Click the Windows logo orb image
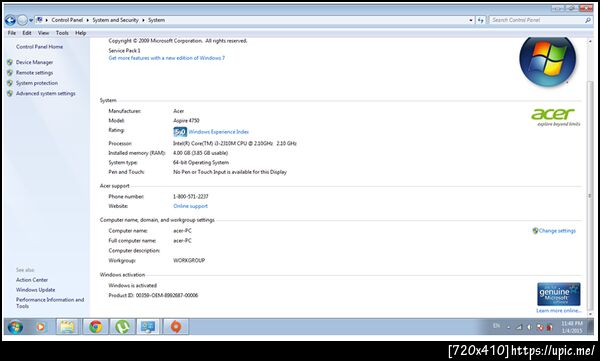The image size is (600, 361). coord(547,61)
